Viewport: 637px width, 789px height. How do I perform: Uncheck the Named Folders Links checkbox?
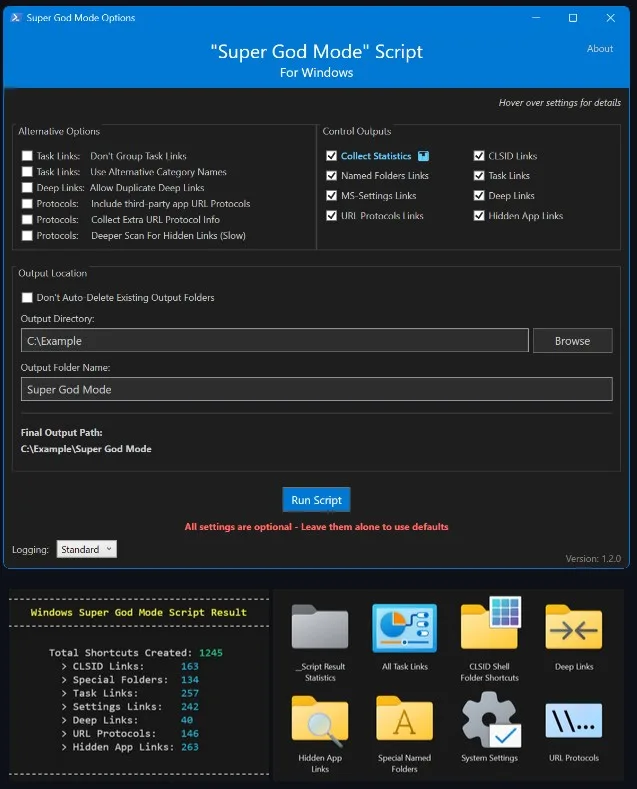click(332, 176)
